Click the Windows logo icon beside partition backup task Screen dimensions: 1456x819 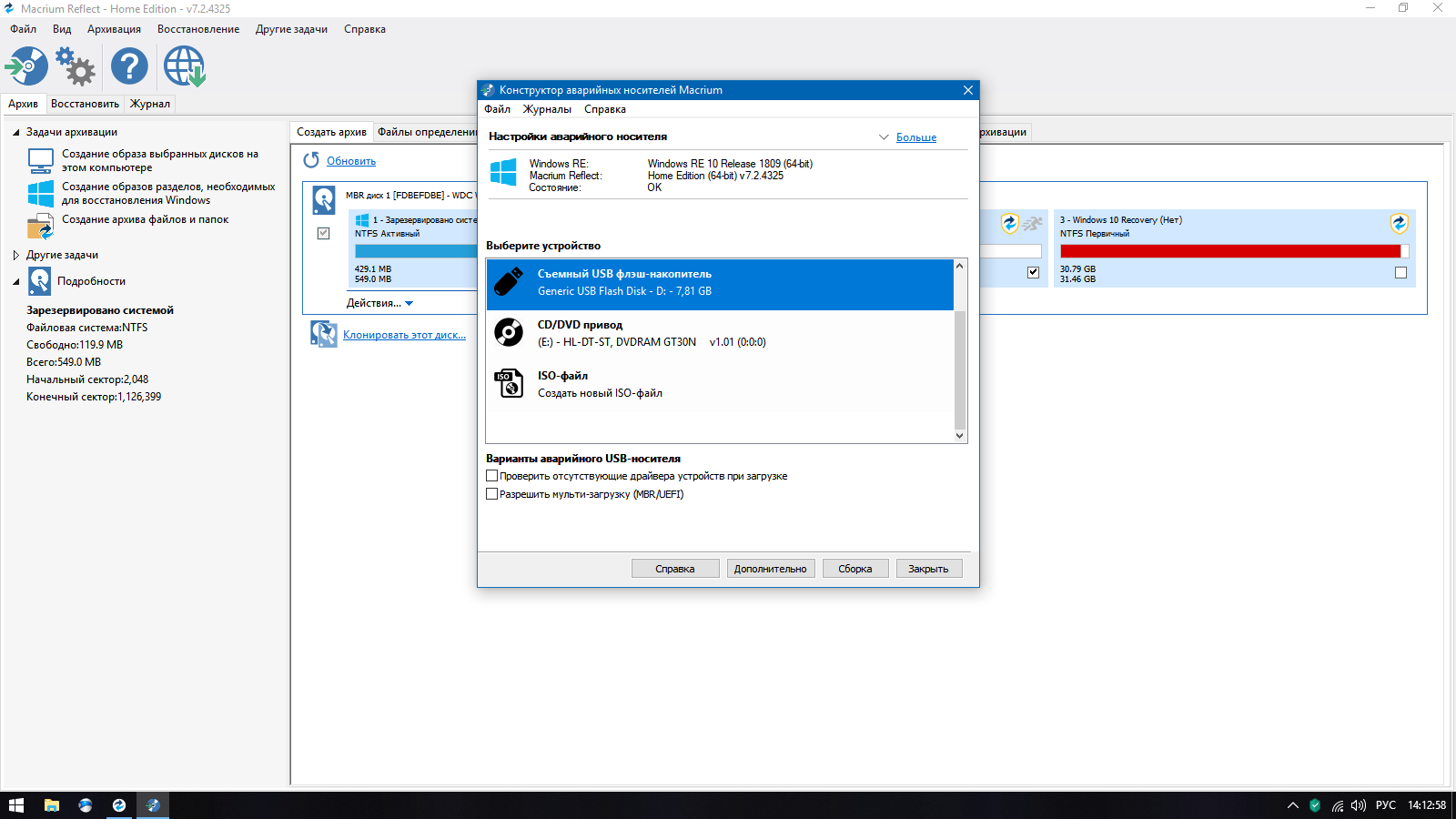pos(41,194)
